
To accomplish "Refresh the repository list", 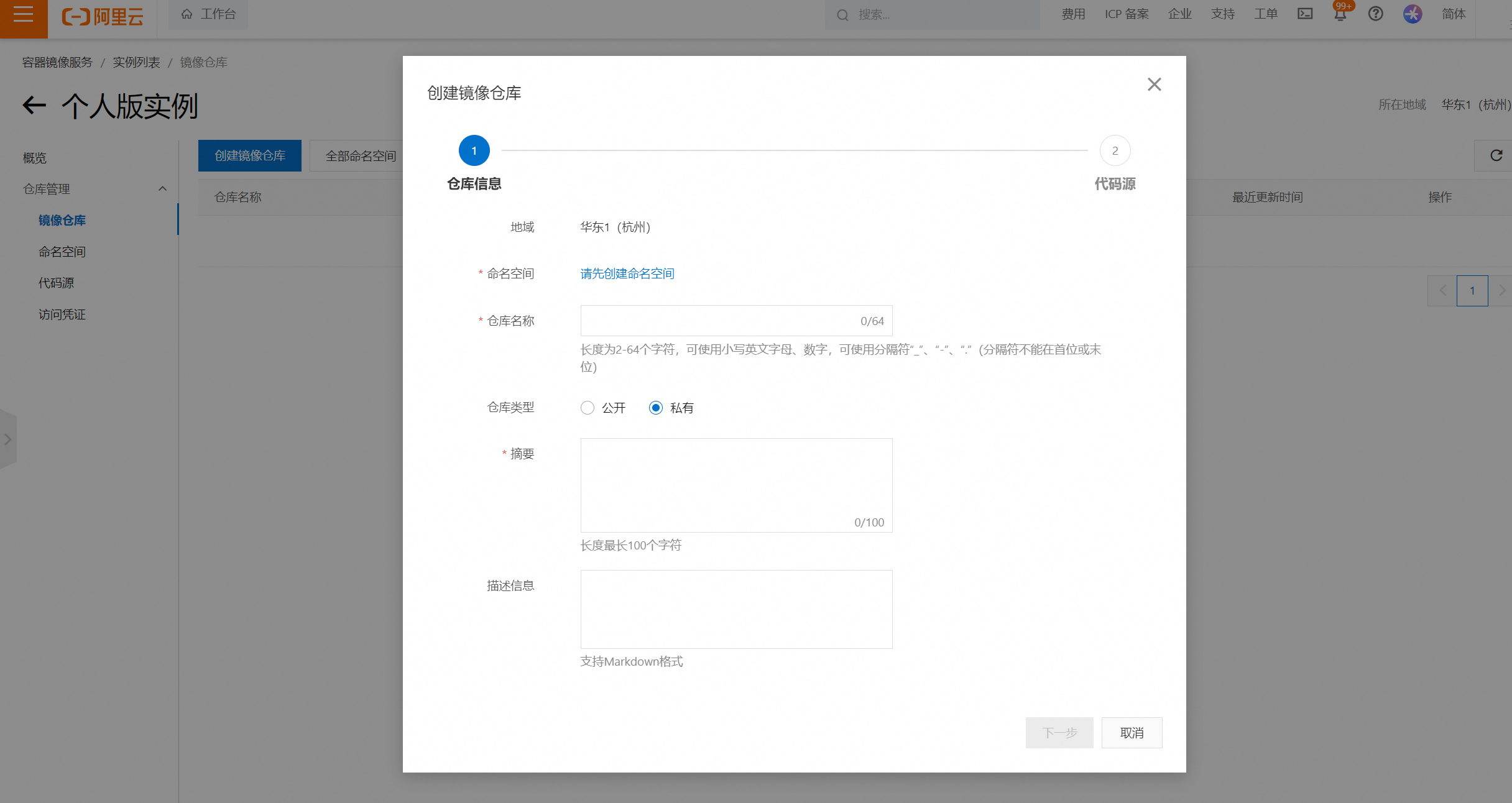I will (x=1496, y=155).
